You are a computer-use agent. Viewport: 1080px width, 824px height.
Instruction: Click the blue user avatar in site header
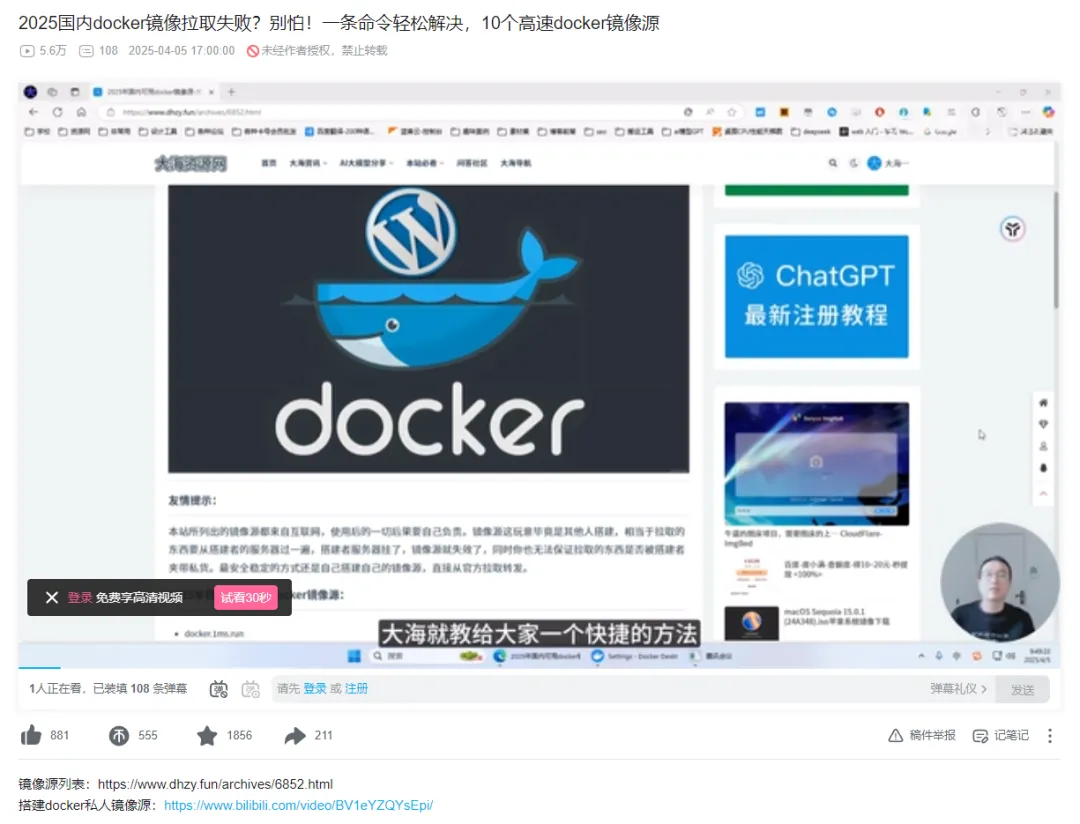pyautogui.click(x=874, y=163)
